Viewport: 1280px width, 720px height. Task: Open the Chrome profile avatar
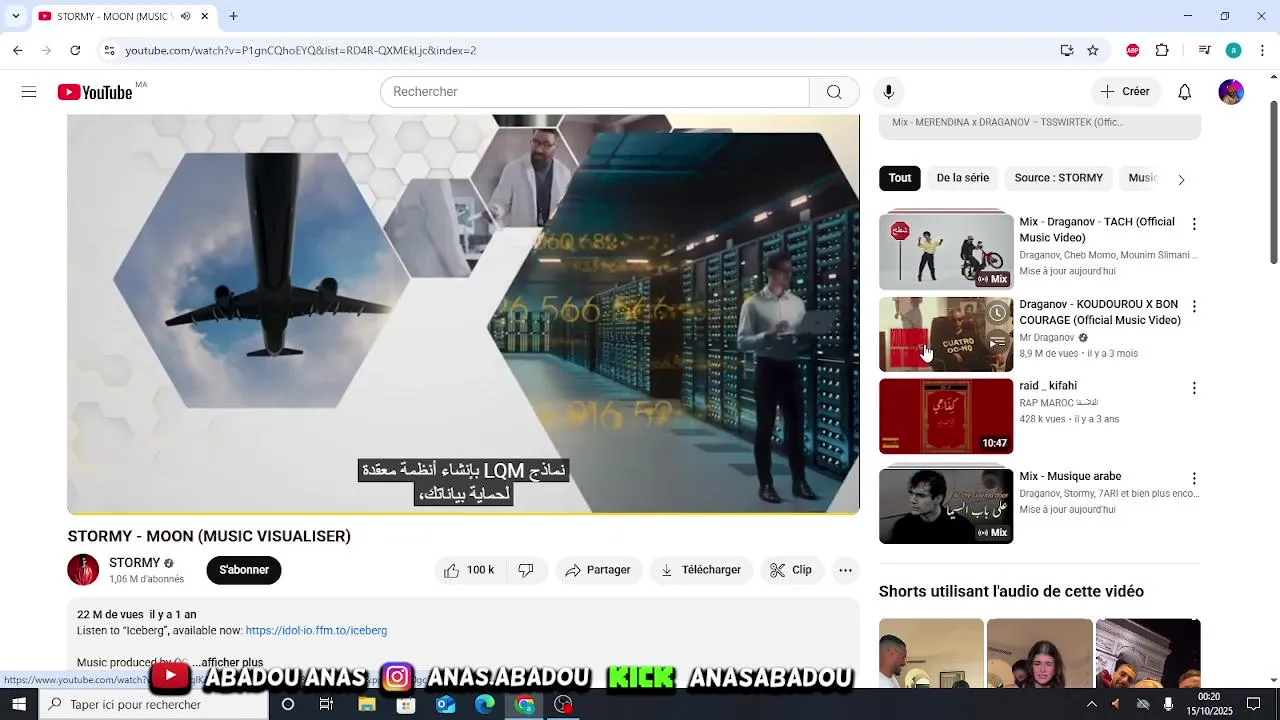1234,50
